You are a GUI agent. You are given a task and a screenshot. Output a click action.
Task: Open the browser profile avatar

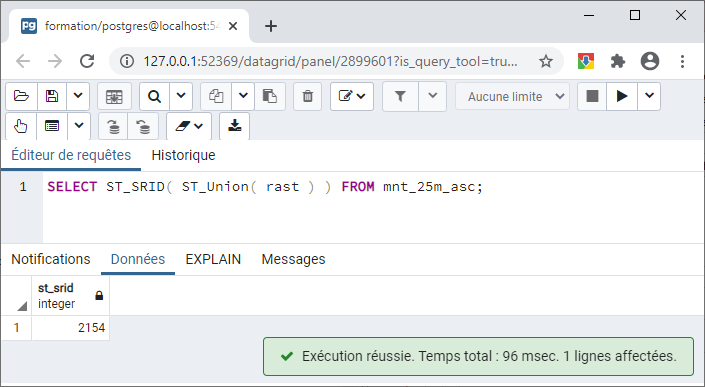click(x=650, y=61)
